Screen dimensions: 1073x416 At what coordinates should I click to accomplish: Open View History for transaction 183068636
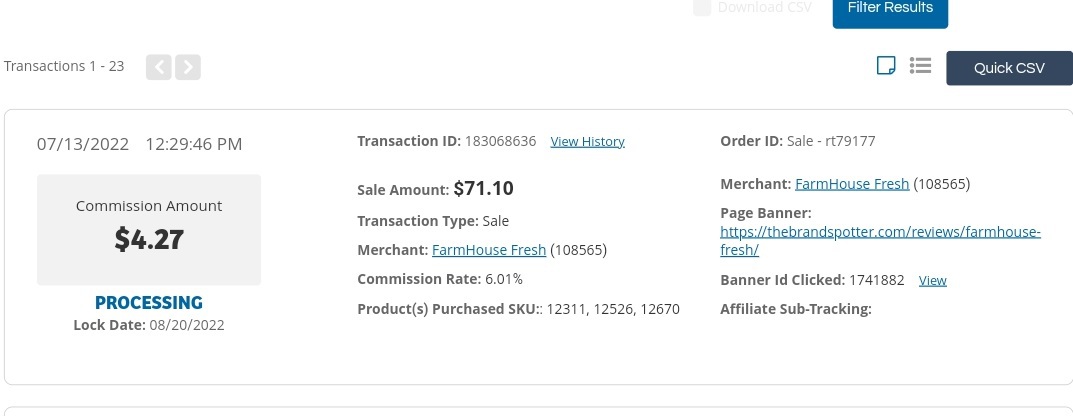coord(587,142)
